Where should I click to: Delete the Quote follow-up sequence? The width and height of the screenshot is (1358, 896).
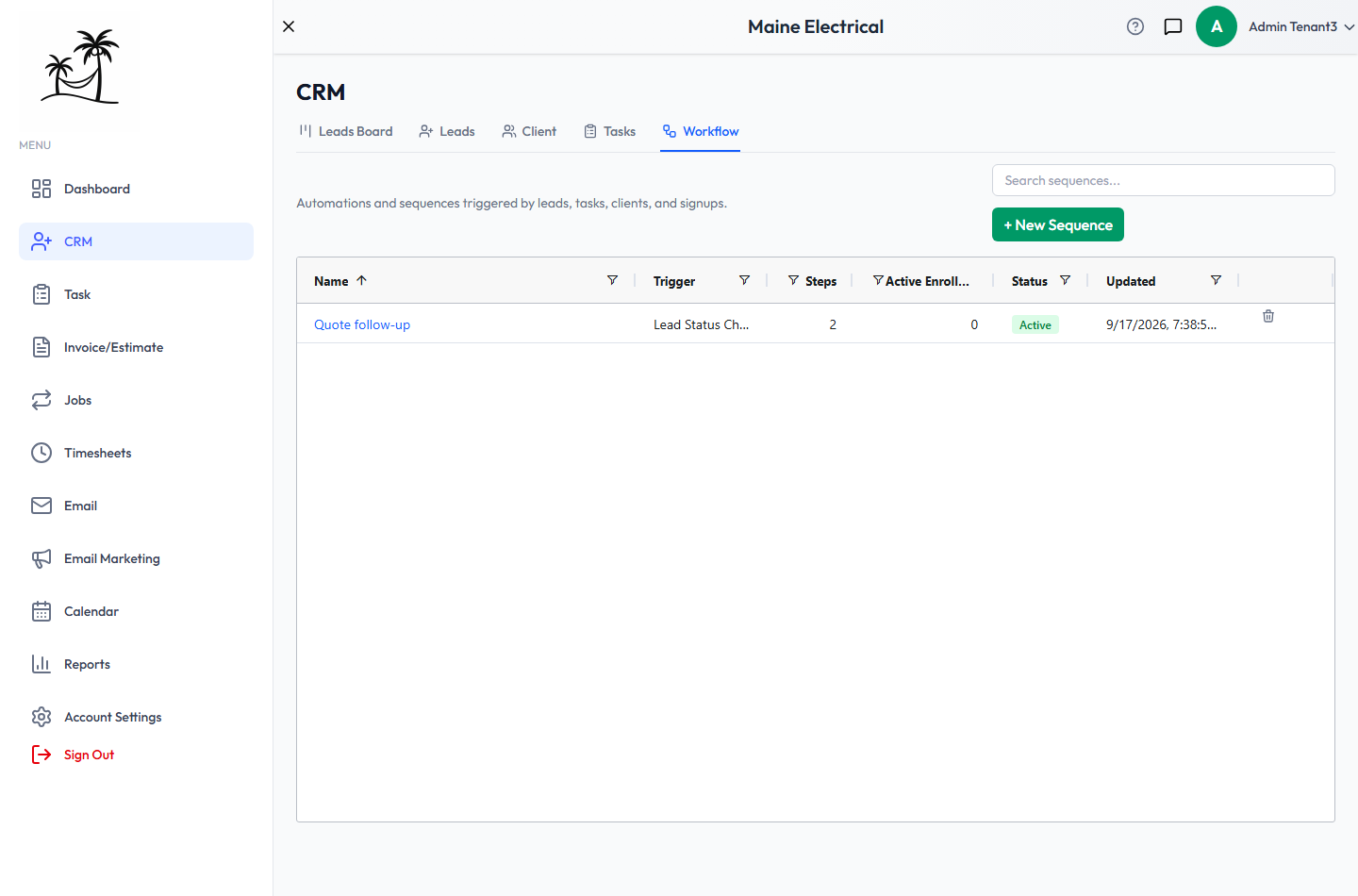click(1268, 316)
